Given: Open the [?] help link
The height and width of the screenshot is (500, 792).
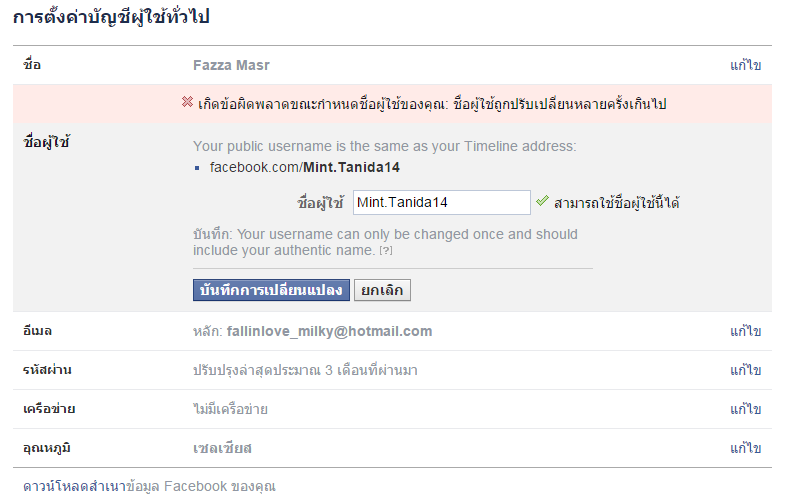Looking at the screenshot, I should pos(385,250).
